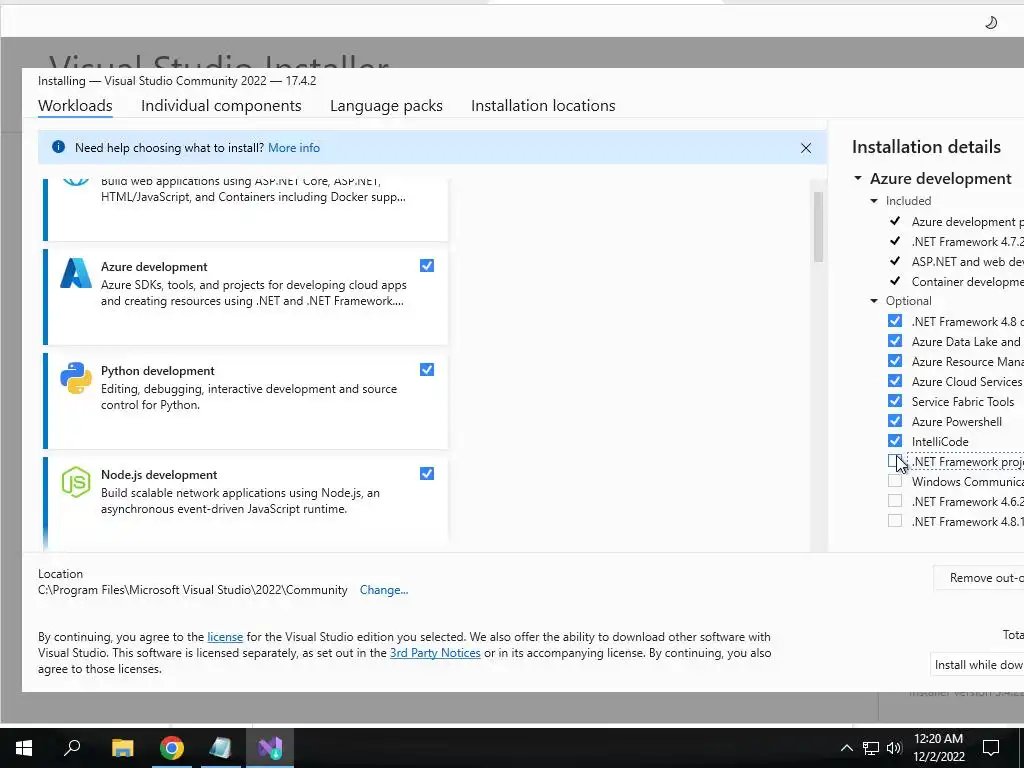Switch to the Language packs tab
The width and height of the screenshot is (1024, 768).
point(386,106)
